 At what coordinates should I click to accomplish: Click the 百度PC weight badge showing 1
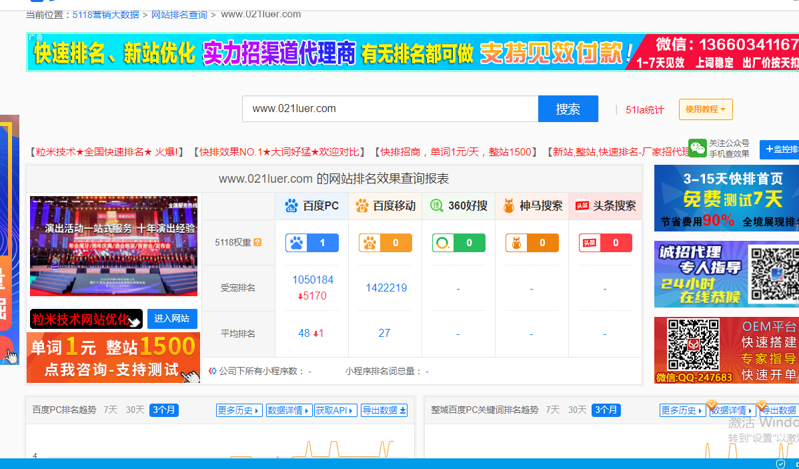[312, 243]
